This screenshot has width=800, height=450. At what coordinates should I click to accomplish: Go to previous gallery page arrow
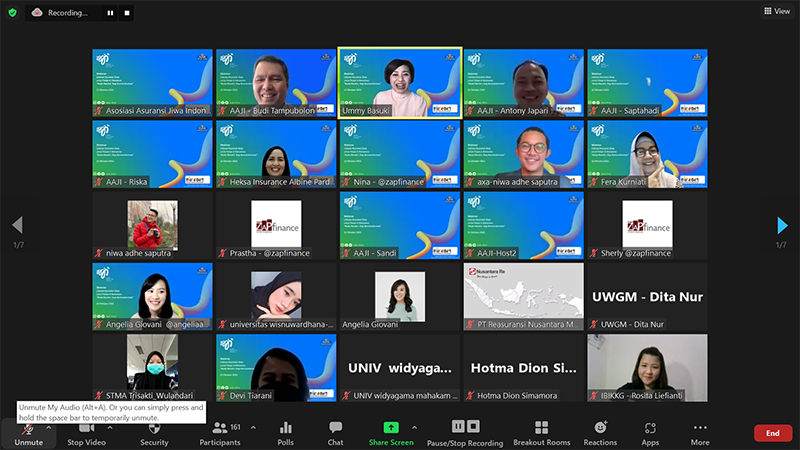point(18,225)
